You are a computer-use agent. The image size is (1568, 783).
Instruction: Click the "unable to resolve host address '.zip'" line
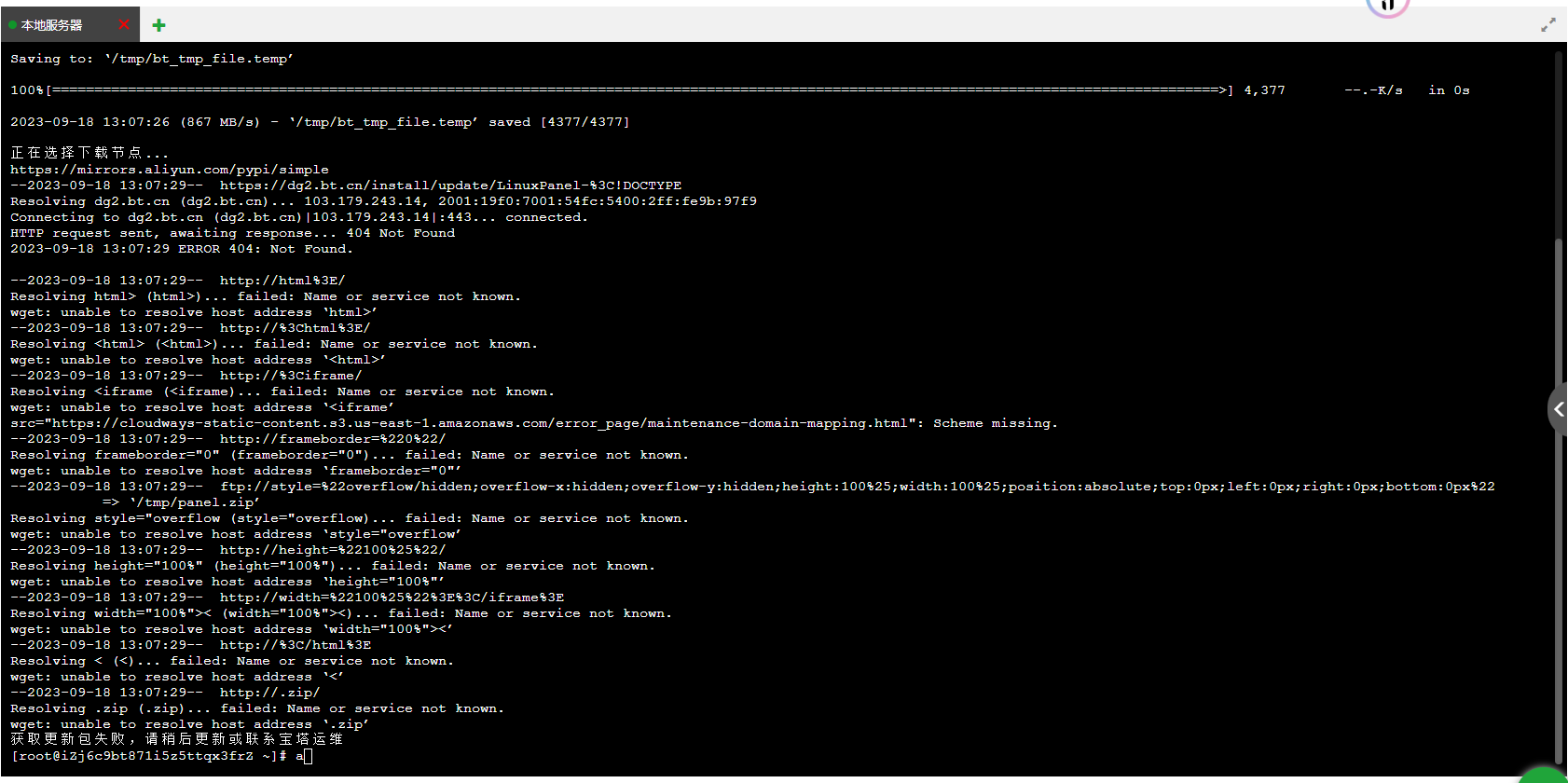point(190,724)
